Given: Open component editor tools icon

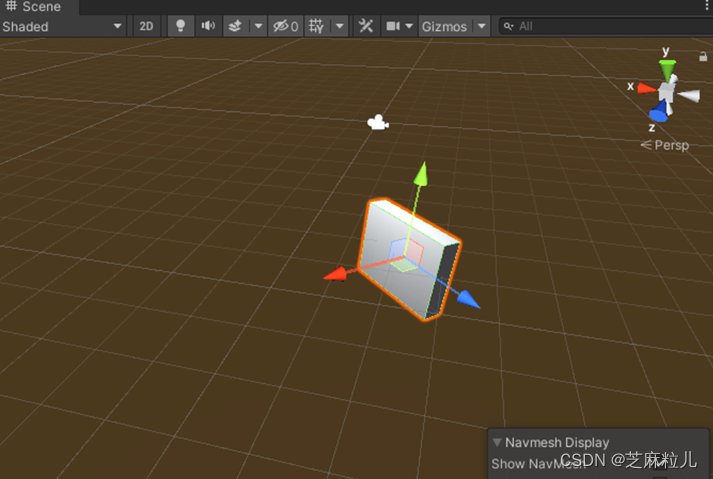Looking at the screenshot, I should point(366,26).
